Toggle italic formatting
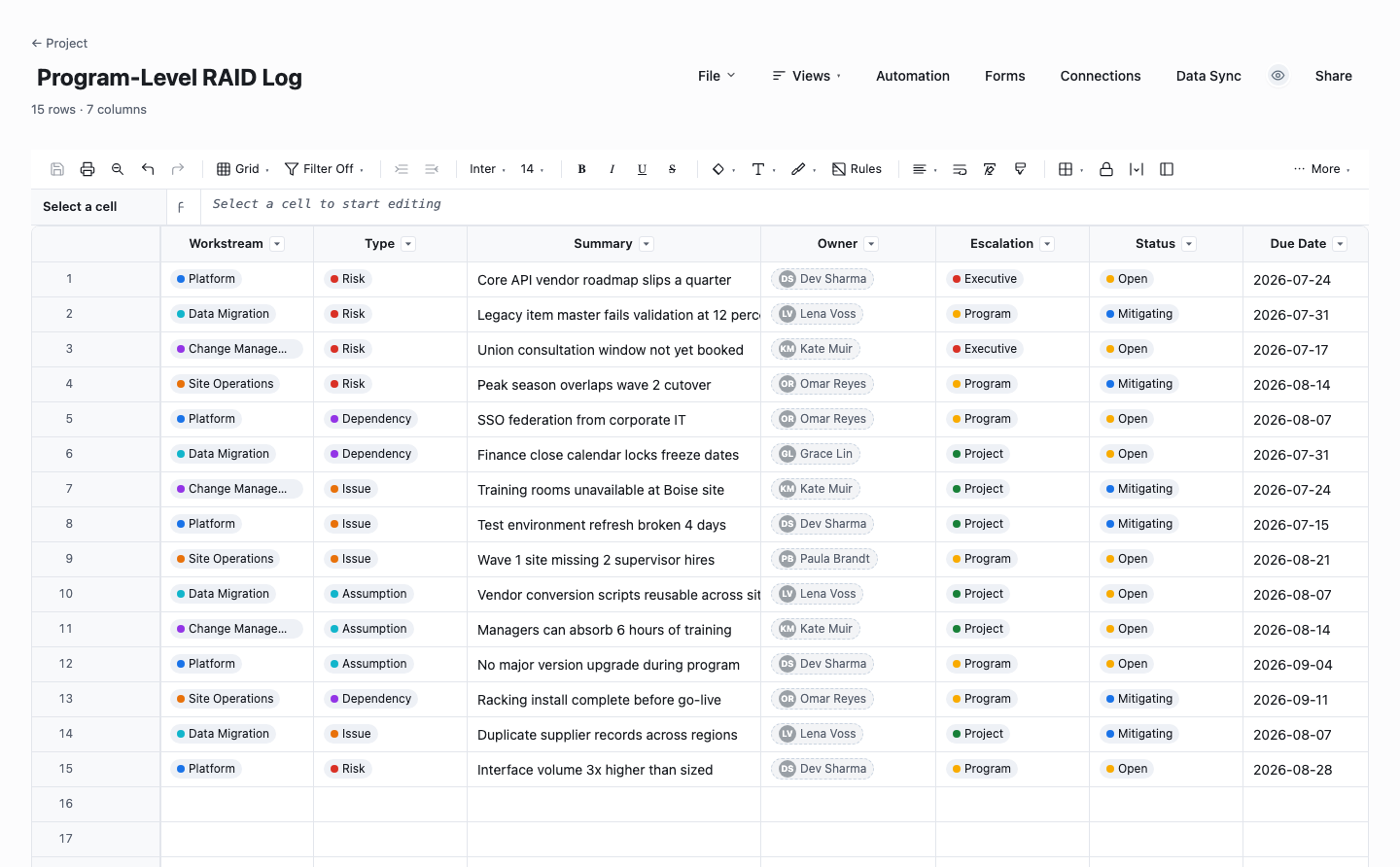 (x=612, y=169)
